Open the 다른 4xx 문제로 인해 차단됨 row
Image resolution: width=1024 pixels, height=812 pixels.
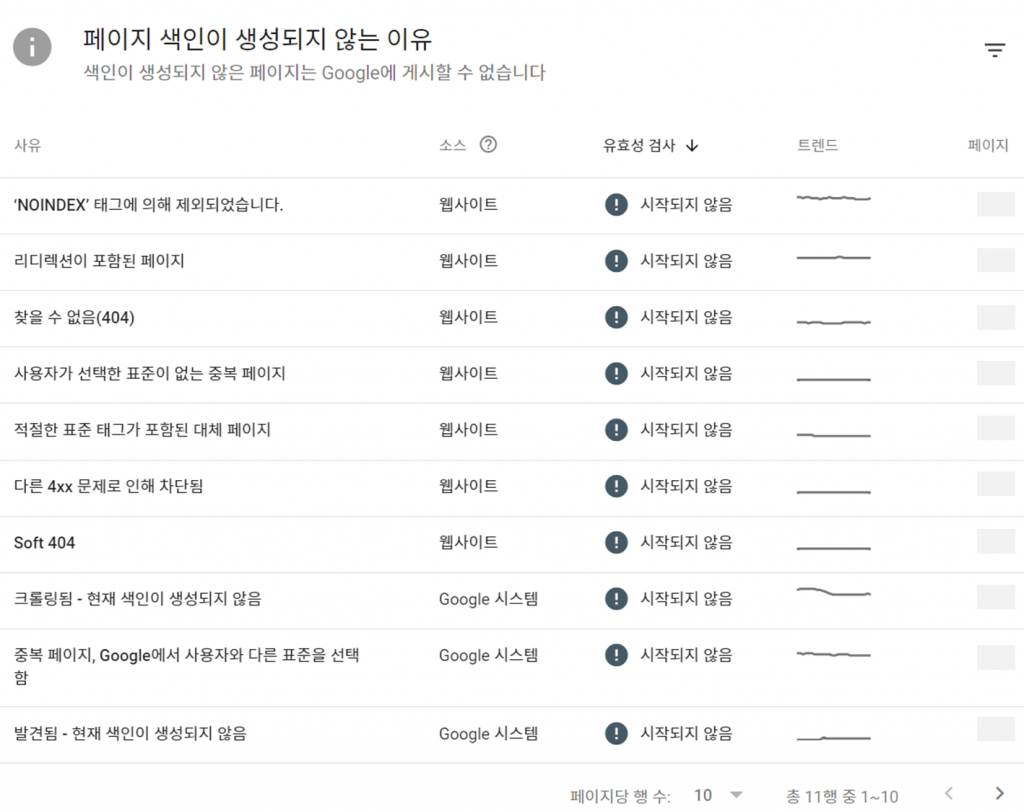tap(110, 487)
